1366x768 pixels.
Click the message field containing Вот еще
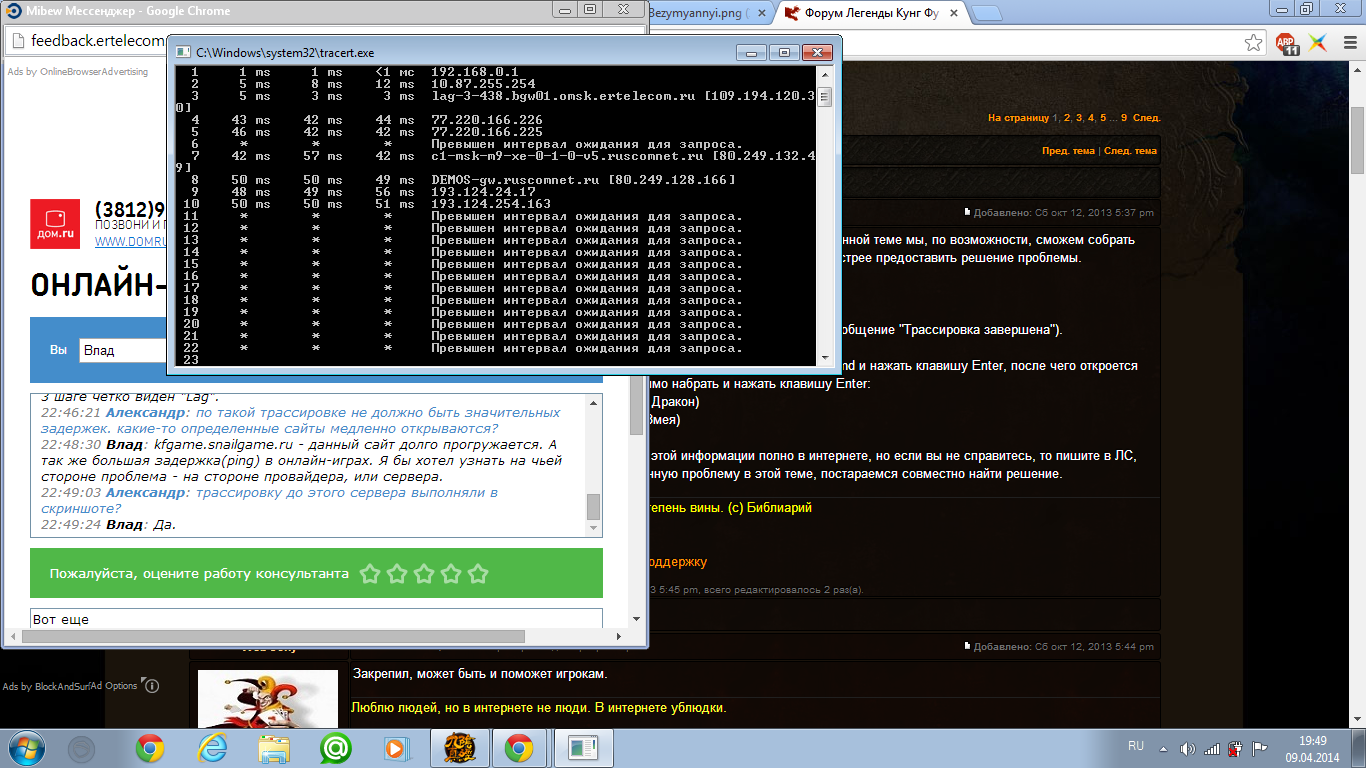coord(316,619)
